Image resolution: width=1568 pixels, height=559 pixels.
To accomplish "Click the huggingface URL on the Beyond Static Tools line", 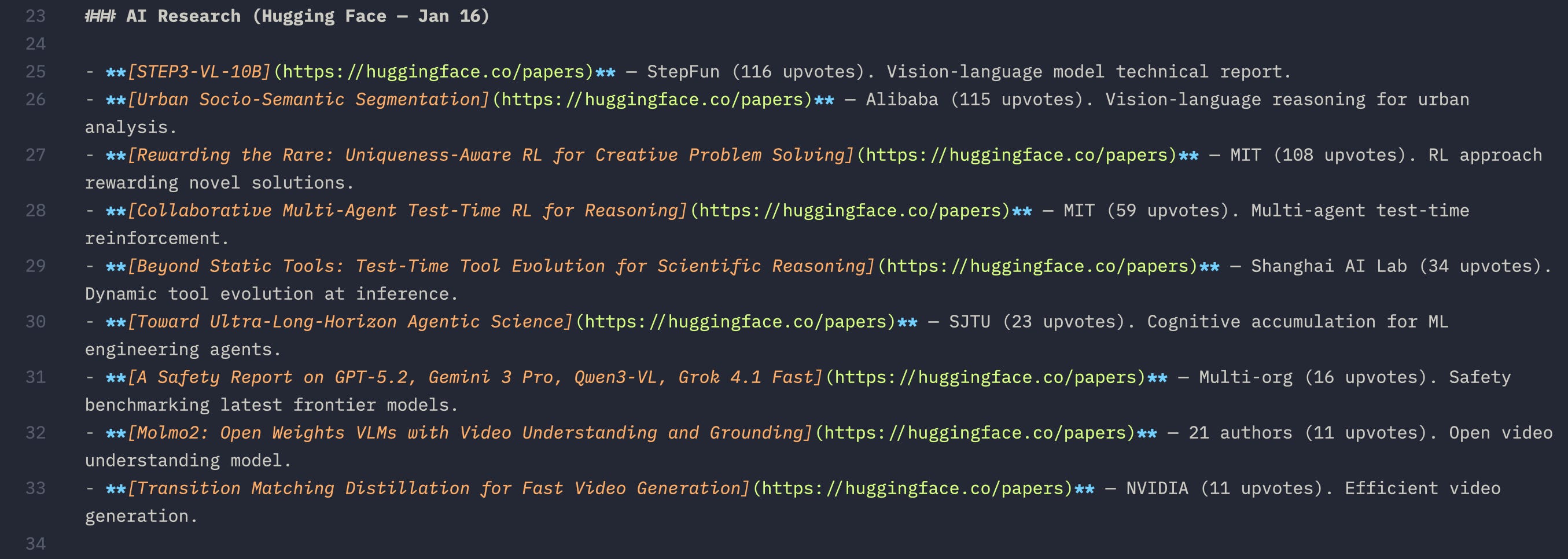I will click(1038, 266).
